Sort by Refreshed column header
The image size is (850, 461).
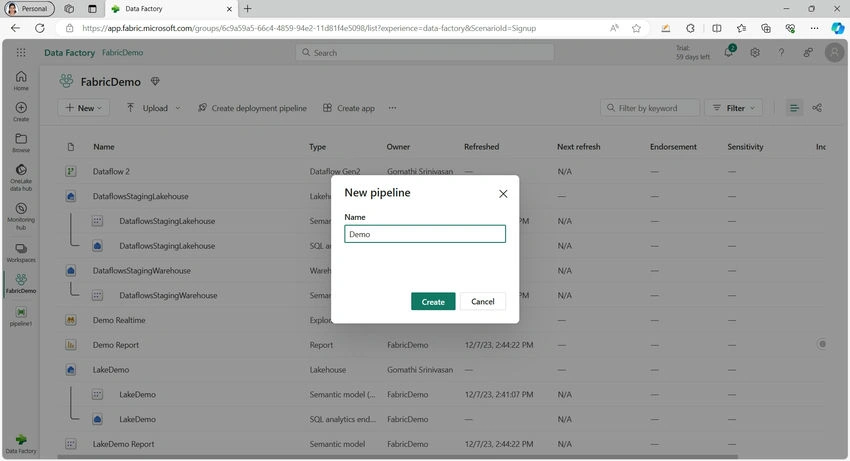(x=481, y=146)
